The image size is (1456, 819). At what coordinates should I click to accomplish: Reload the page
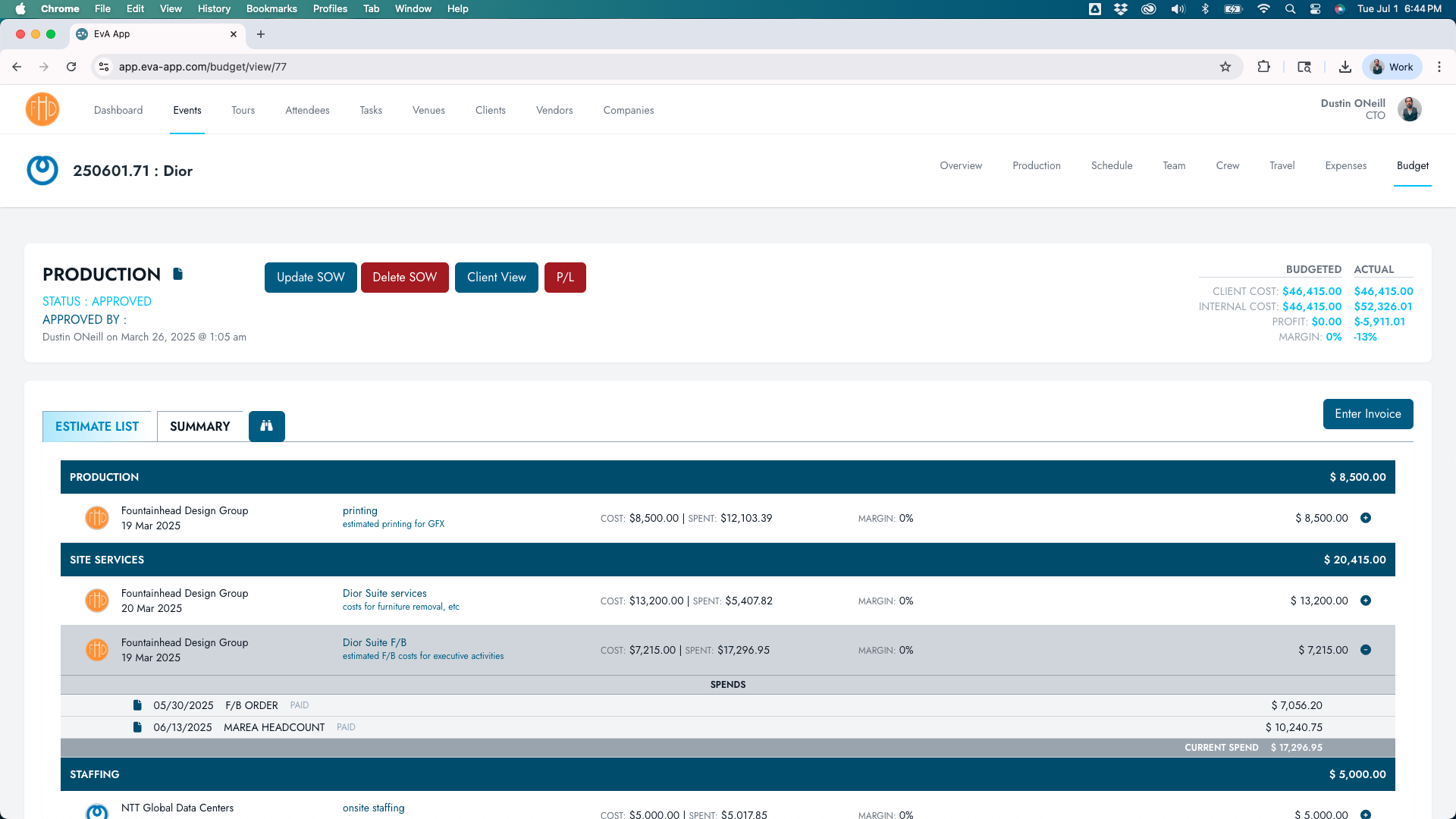[x=71, y=67]
